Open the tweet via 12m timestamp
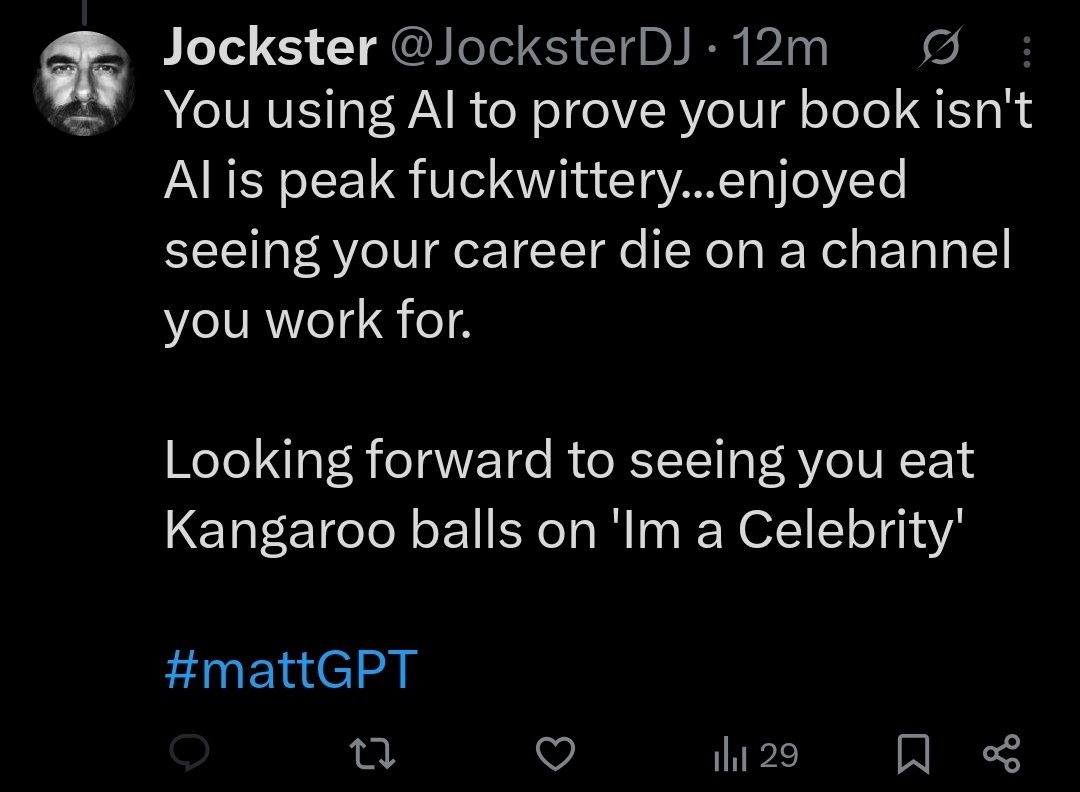 [780, 49]
